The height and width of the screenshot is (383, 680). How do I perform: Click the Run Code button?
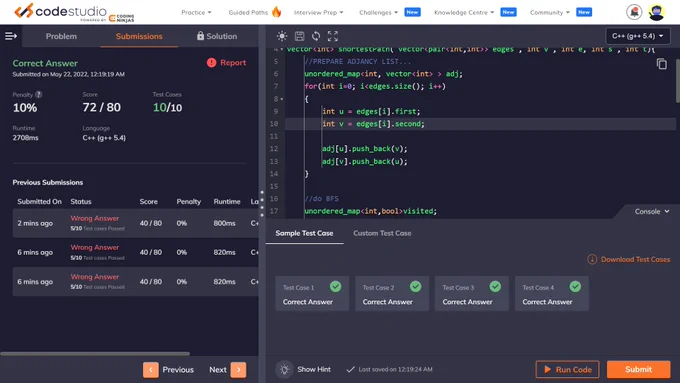tap(567, 370)
